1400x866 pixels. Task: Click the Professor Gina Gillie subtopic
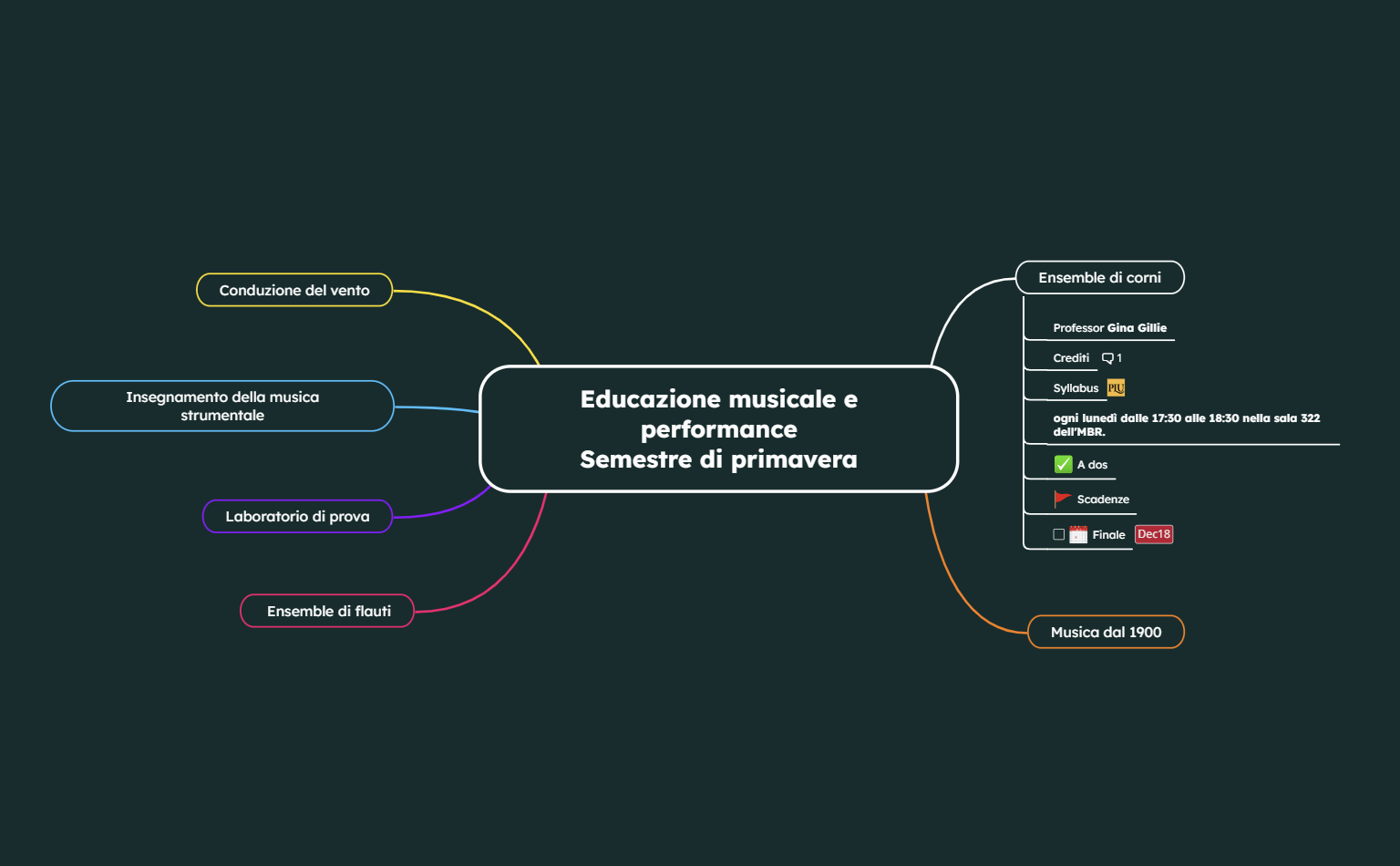(1109, 328)
